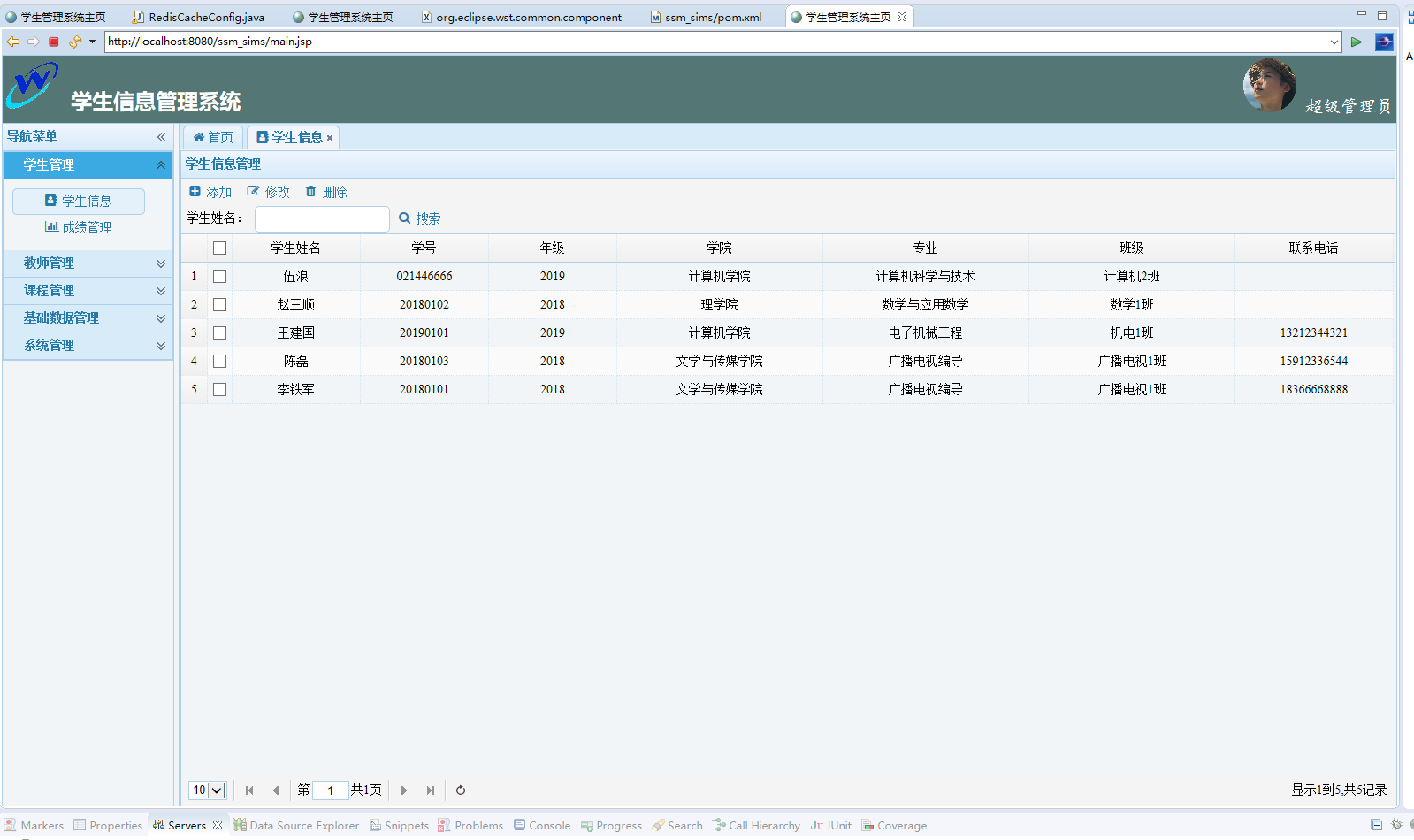Open the Snippets view tab

(x=399, y=825)
